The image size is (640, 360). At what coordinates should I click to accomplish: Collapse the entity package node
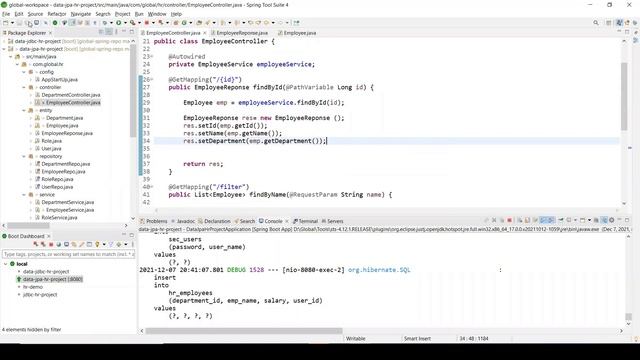(24, 111)
